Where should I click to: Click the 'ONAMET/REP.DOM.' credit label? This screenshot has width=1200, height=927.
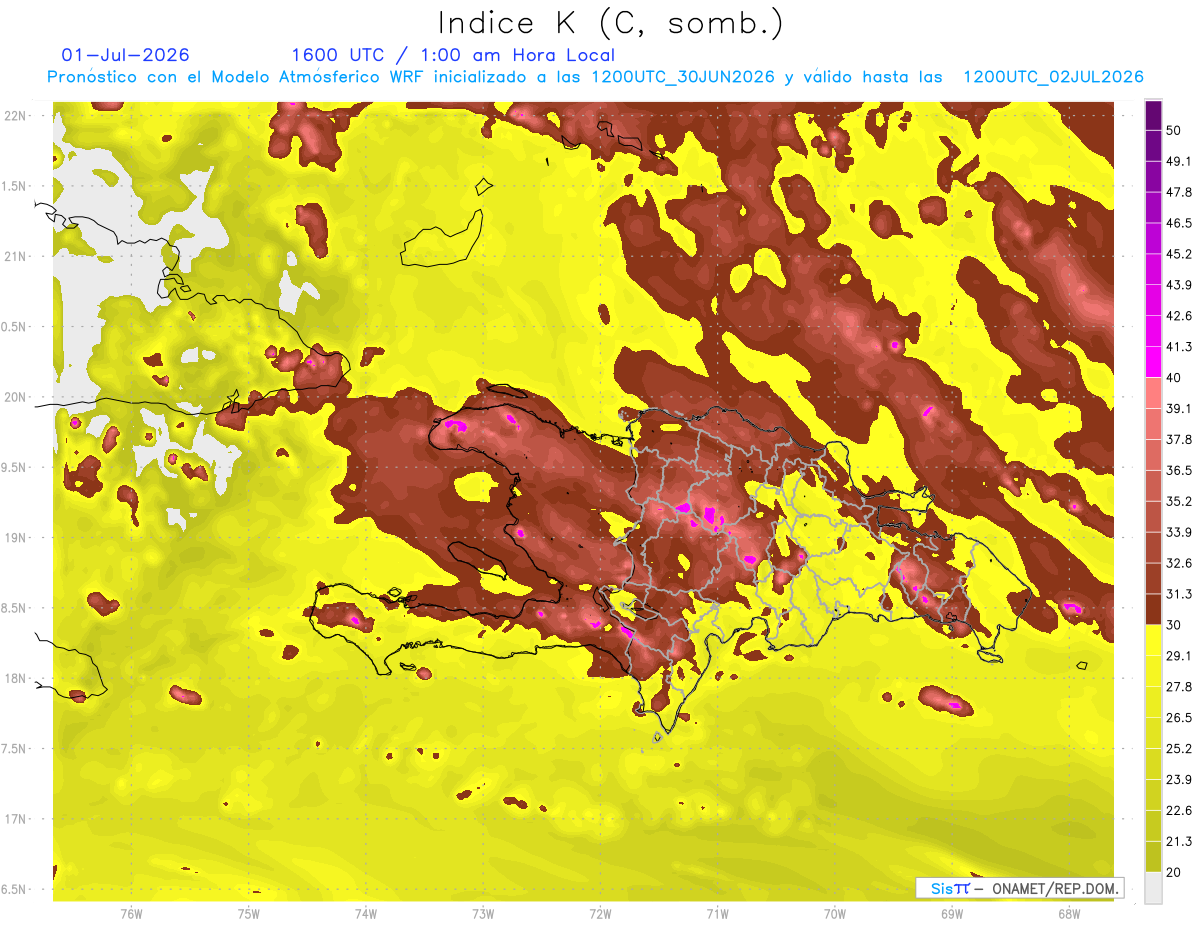tap(1053, 888)
